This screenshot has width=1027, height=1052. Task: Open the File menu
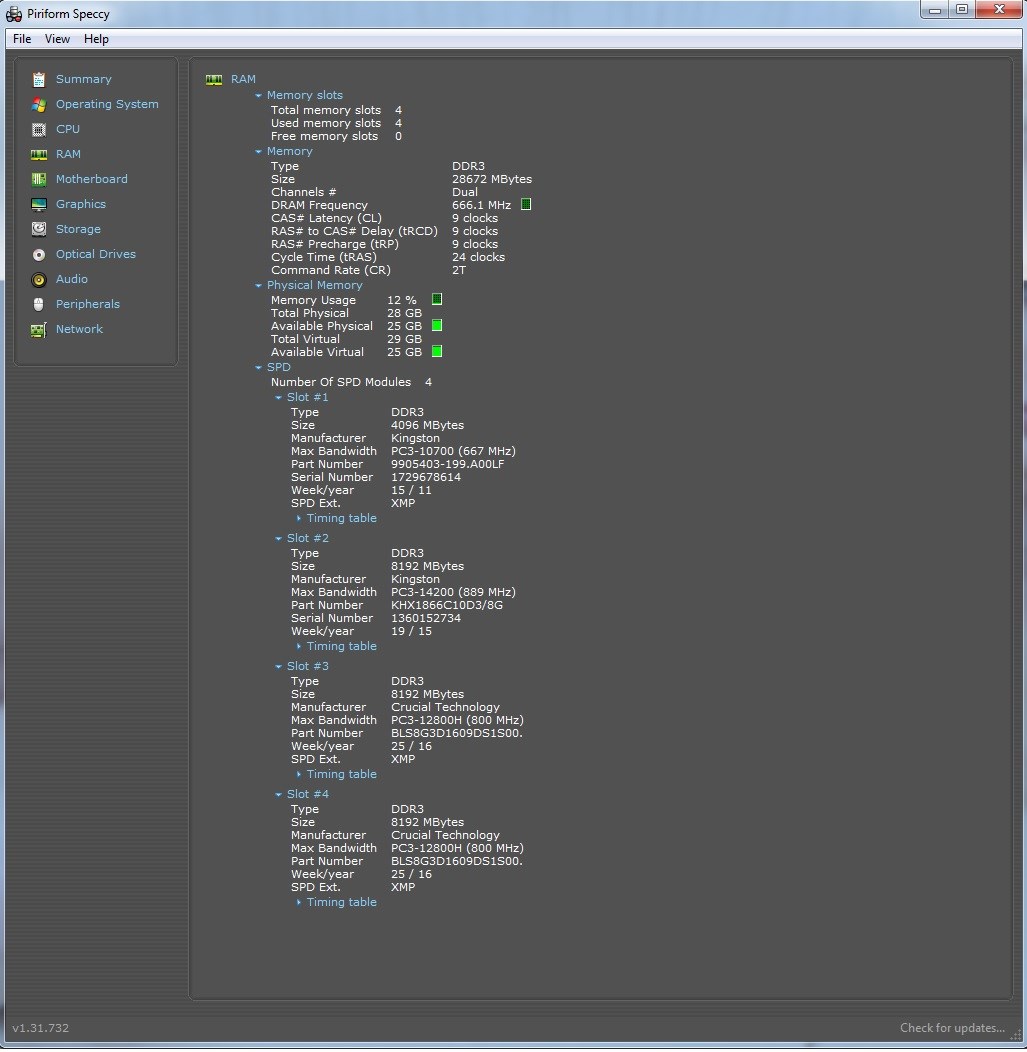coord(22,39)
